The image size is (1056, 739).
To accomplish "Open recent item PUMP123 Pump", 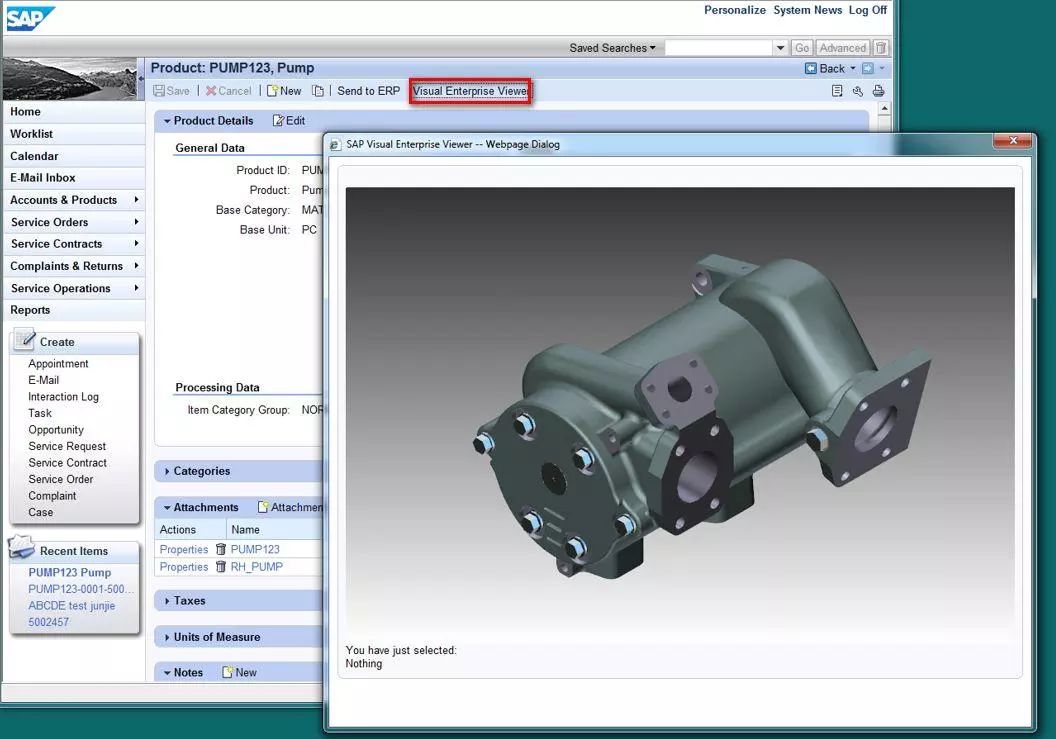I will click(x=69, y=573).
